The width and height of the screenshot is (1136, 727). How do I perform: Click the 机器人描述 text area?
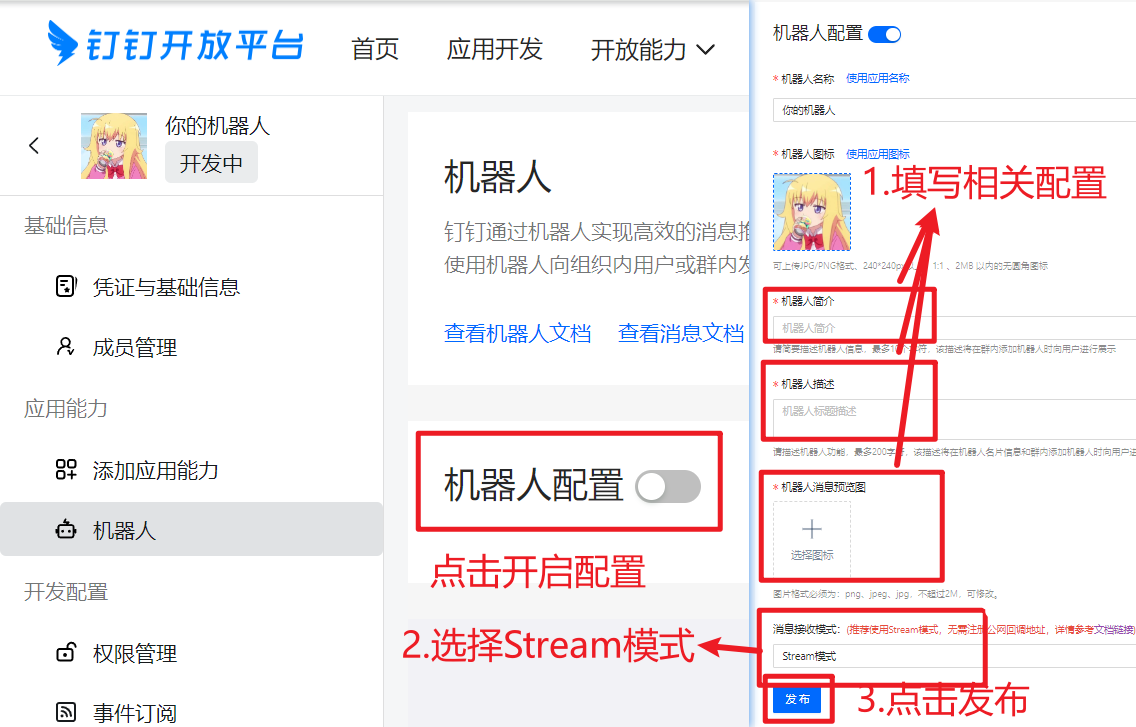pos(954,418)
